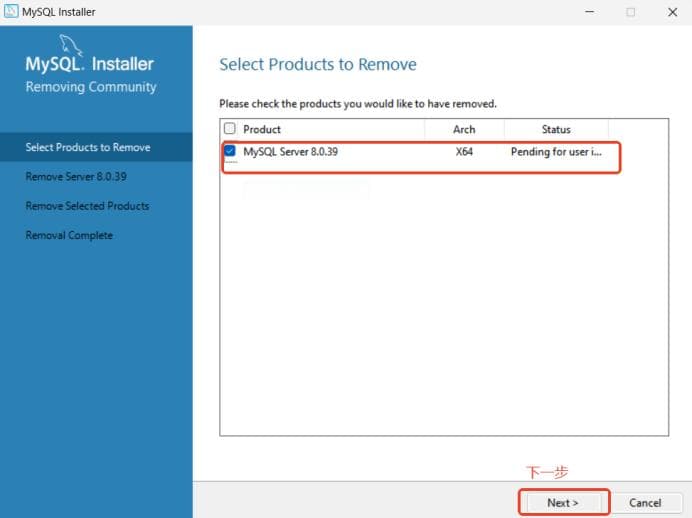Click the 'Please check the products' instruction text
Screen dimensions: 692x518
pyautogui.click(x=358, y=104)
